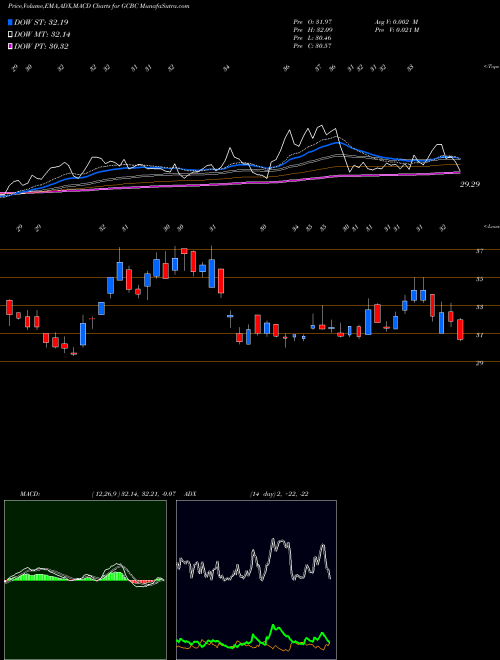Screen dimensions: 500x660
Task: Click the 'Pre O: 31.97' open value
Action: 312,21
